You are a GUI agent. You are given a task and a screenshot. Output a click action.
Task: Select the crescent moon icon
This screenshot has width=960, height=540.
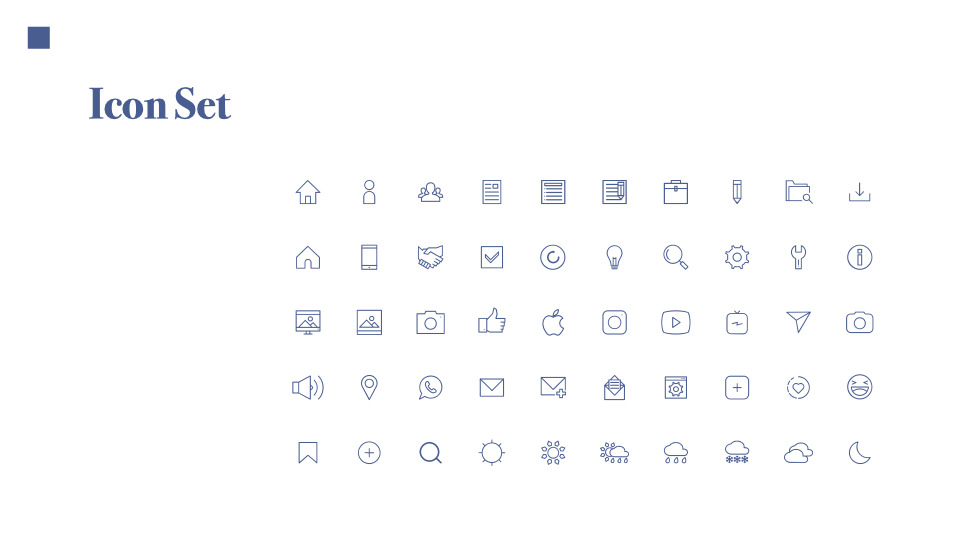coord(860,453)
